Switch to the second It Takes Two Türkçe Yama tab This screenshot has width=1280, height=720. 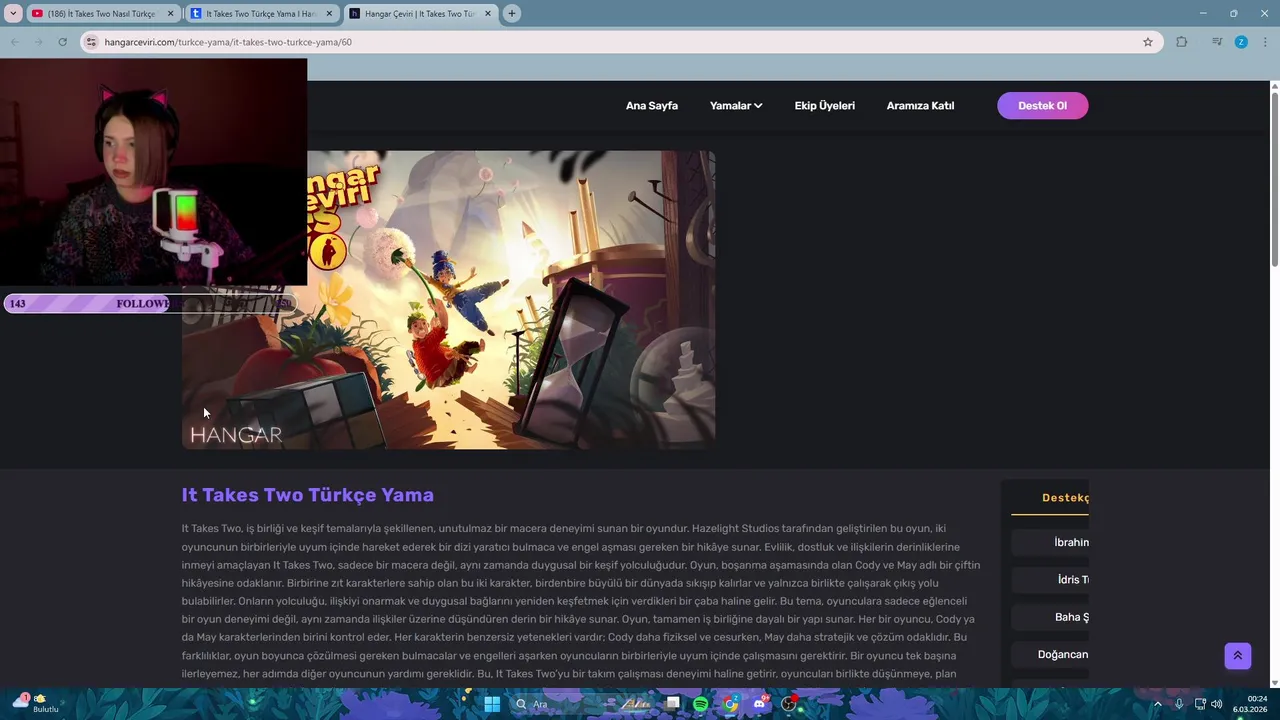[x=262, y=13]
